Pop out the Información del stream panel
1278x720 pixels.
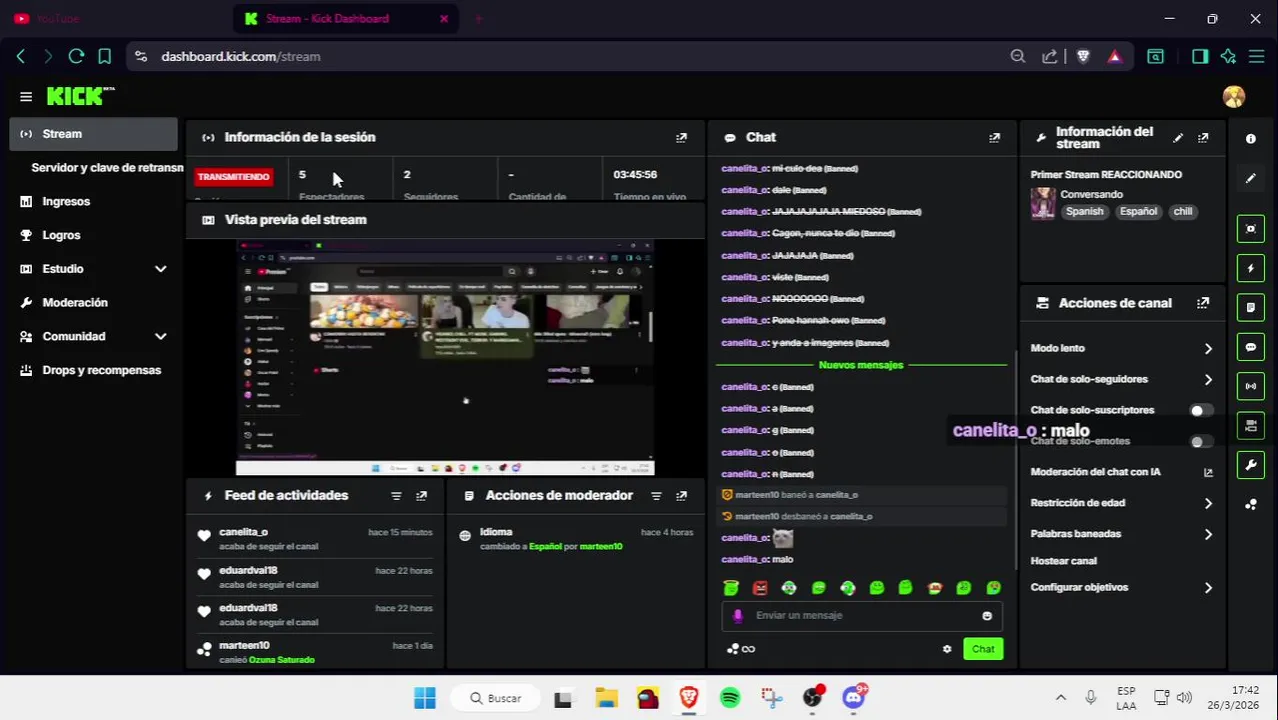(1203, 138)
